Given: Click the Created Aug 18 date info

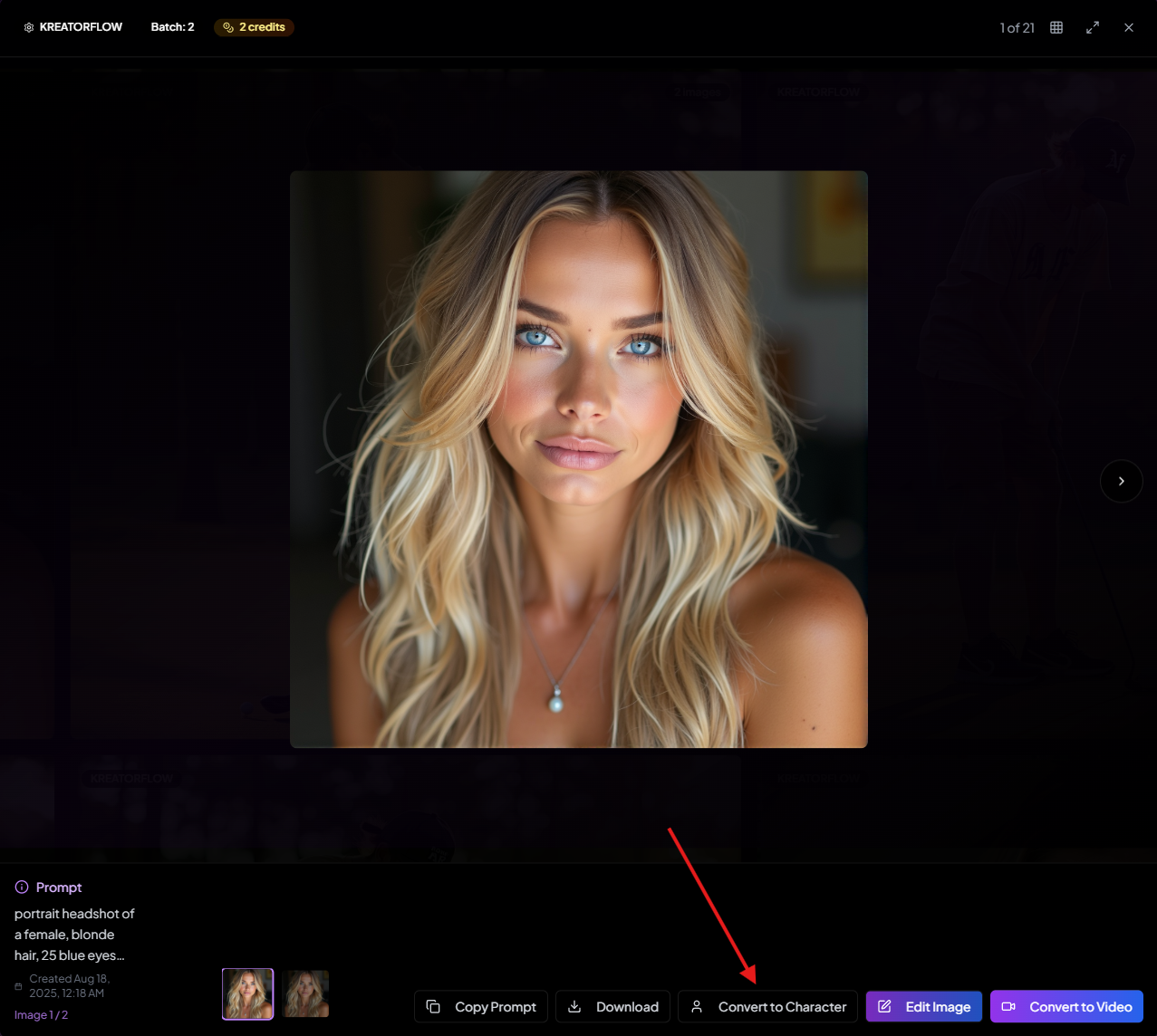Looking at the screenshot, I should pyautogui.click(x=69, y=985).
